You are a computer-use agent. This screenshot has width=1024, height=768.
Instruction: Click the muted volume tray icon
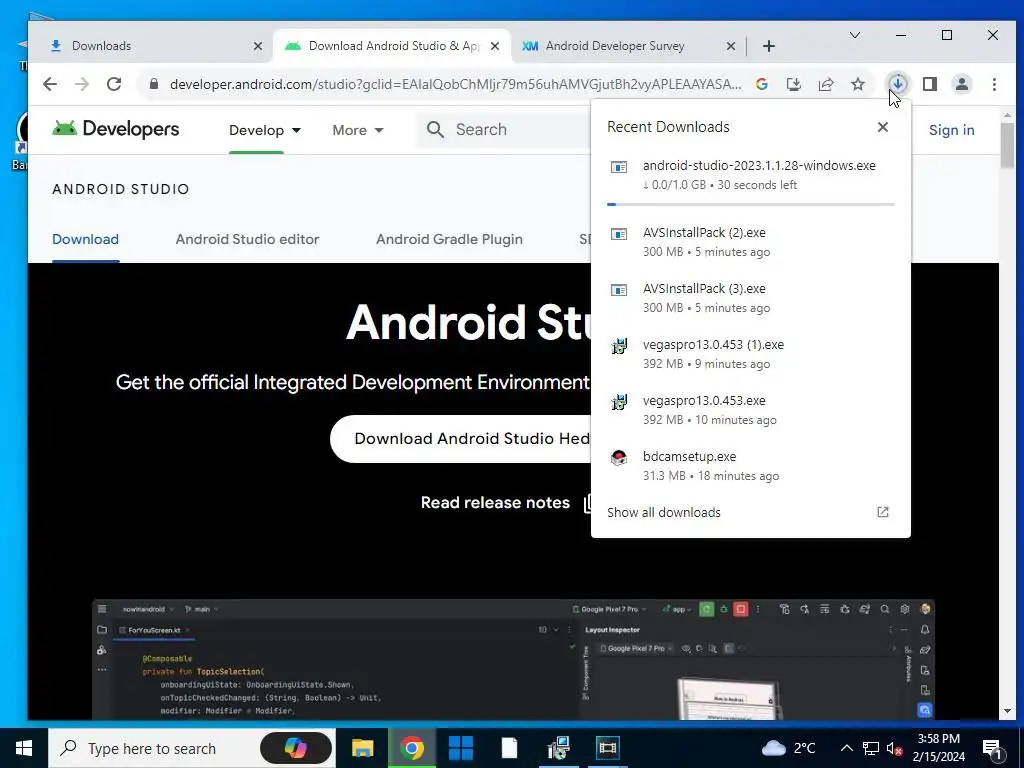click(x=895, y=748)
